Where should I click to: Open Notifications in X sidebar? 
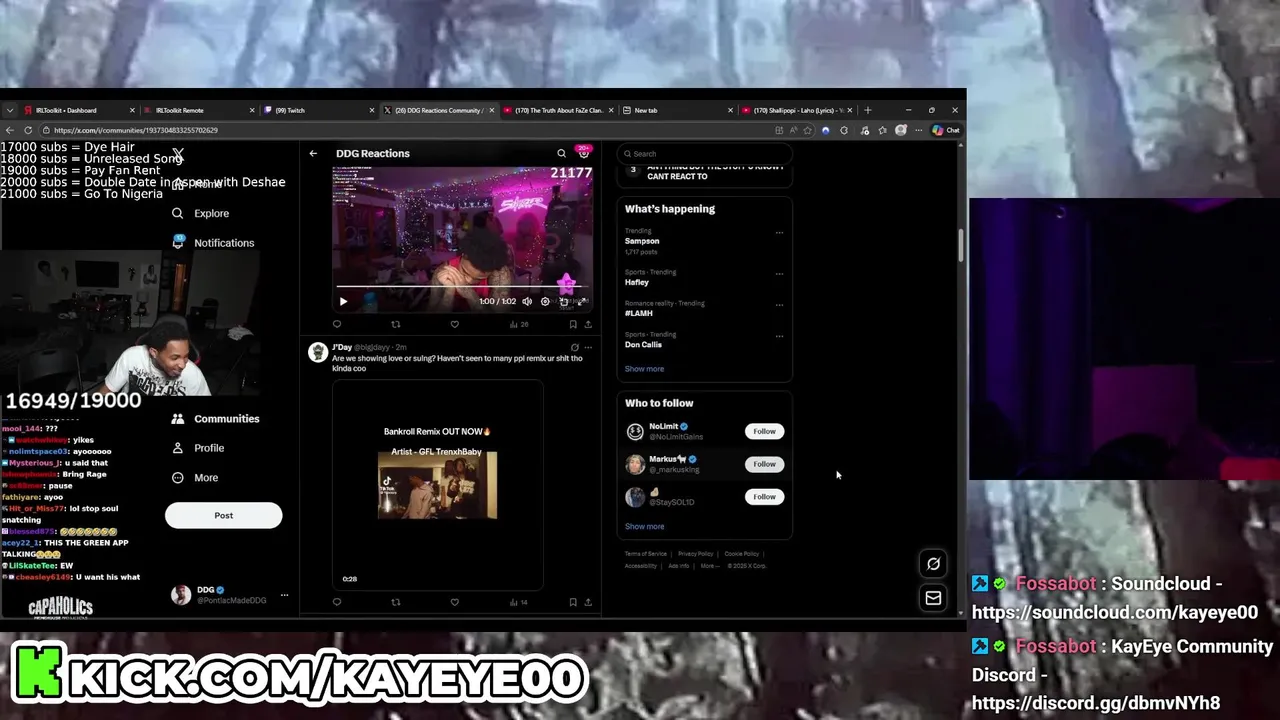pos(213,243)
